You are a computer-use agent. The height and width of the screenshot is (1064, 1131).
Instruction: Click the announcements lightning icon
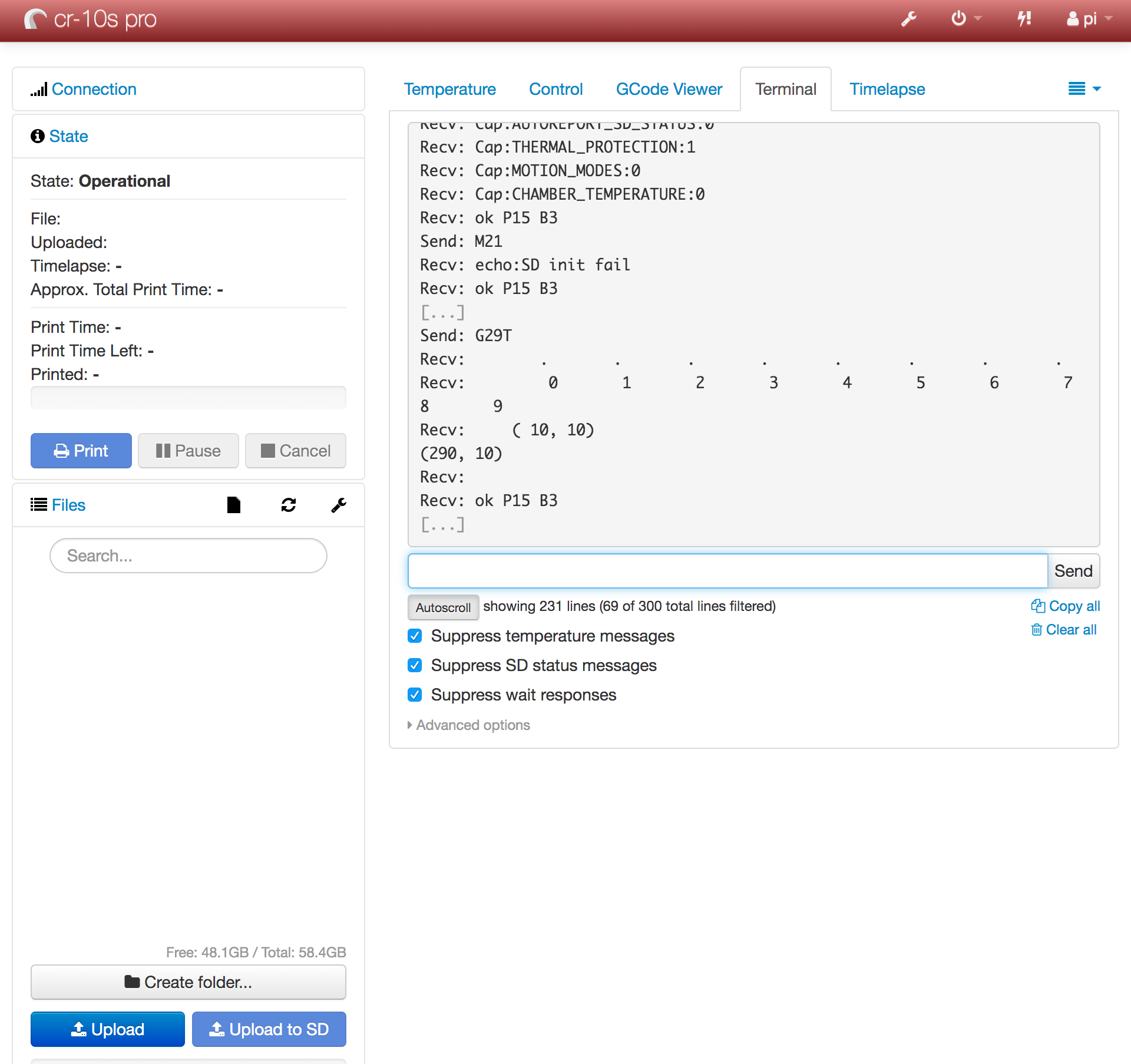[x=1024, y=19]
